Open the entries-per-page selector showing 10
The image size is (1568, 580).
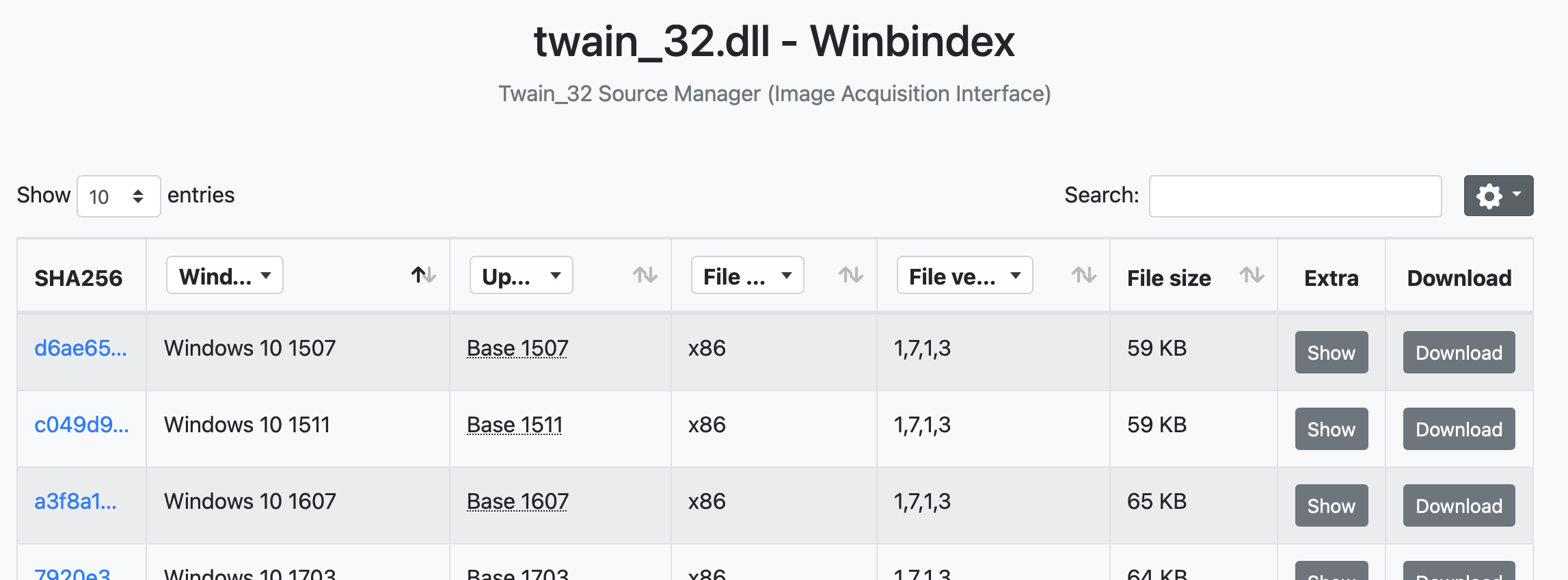pos(118,196)
